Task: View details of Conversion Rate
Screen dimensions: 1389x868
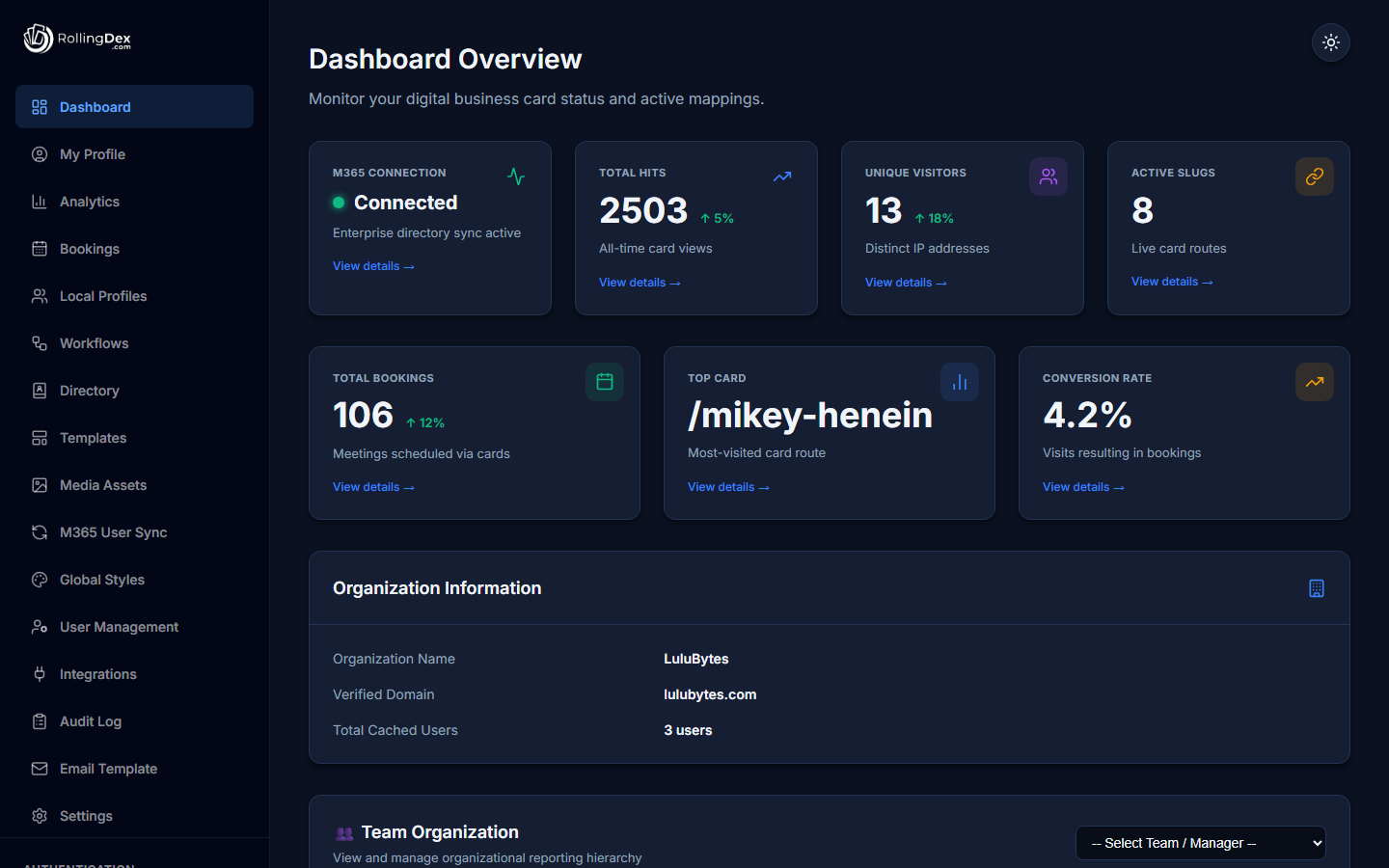Action: coord(1083,487)
